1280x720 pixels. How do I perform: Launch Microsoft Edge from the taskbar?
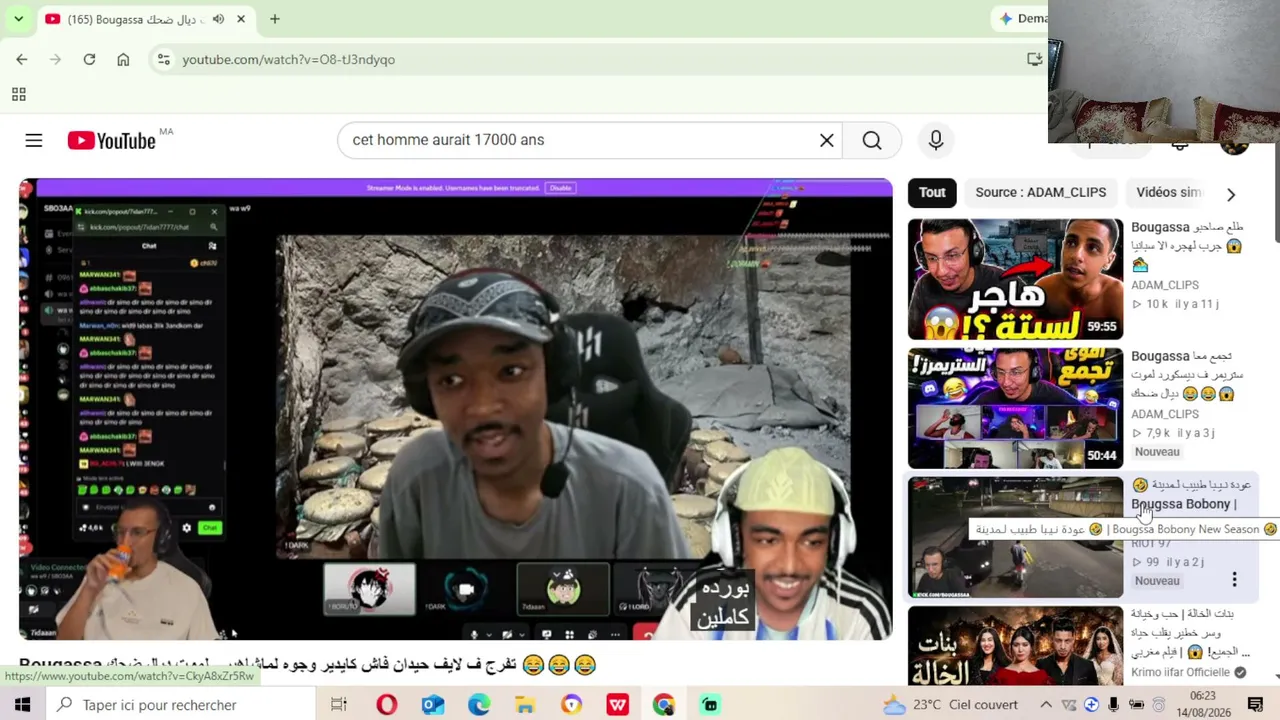click(x=479, y=705)
